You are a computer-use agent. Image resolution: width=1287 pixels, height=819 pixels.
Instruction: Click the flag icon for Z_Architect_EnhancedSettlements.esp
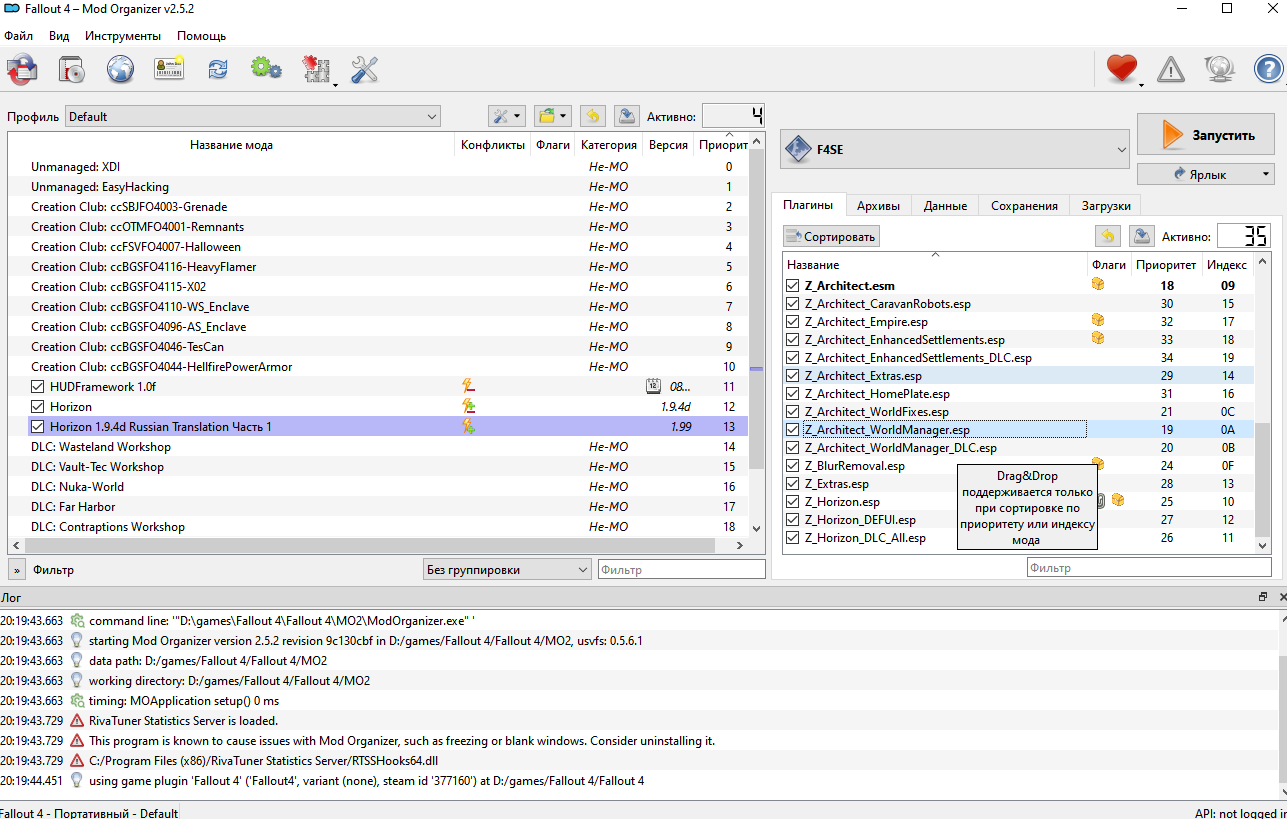(1098, 339)
